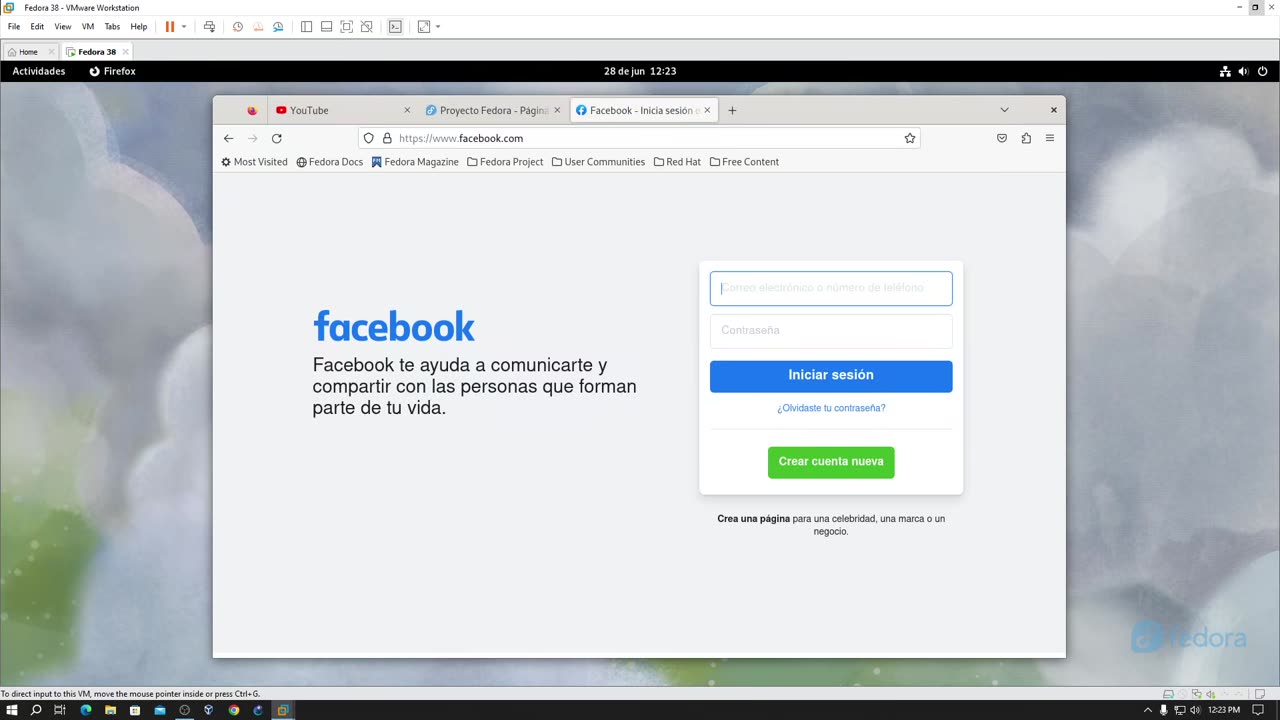Click the GNOME network status icon
The image size is (1280, 720).
pyautogui.click(x=1225, y=71)
